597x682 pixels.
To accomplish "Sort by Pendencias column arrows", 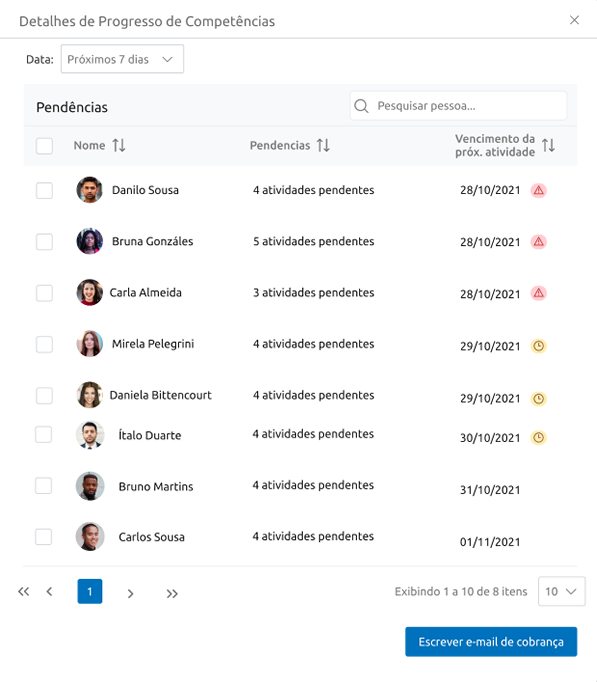I will pyautogui.click(x=323, y=145).
